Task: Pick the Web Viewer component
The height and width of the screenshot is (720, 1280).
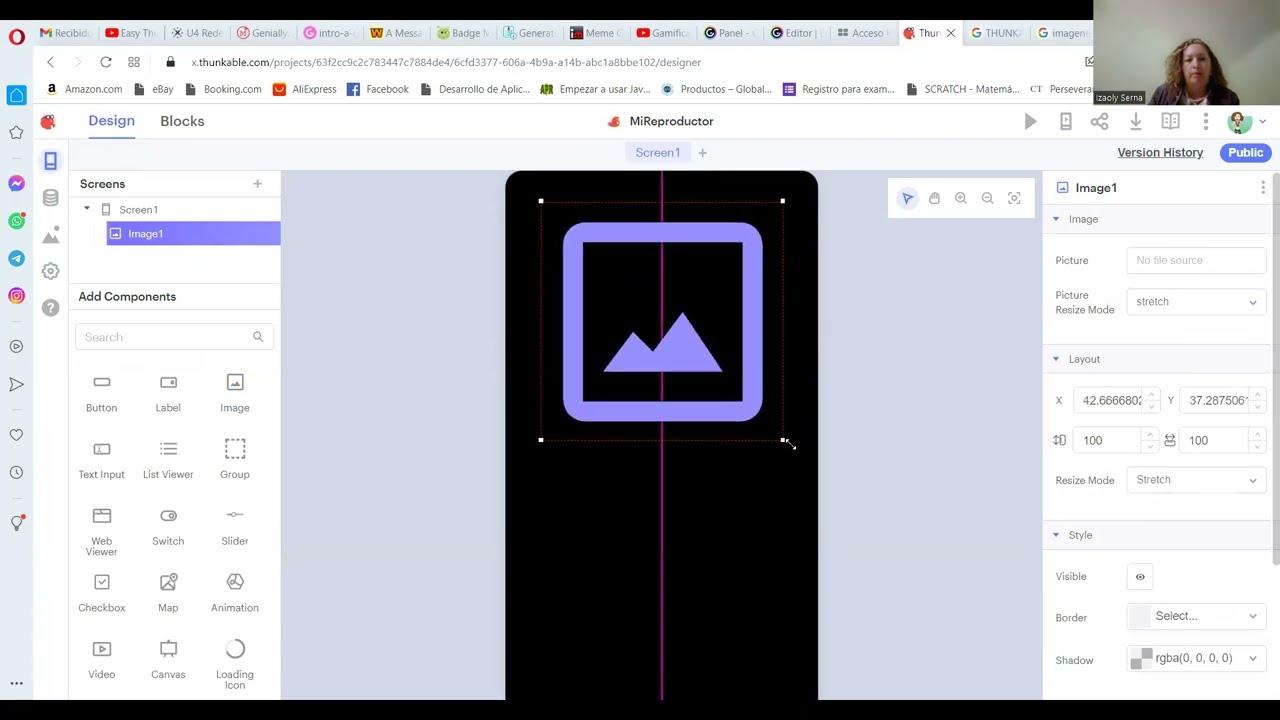Action: pyautogui.click(x=101, y=531)
